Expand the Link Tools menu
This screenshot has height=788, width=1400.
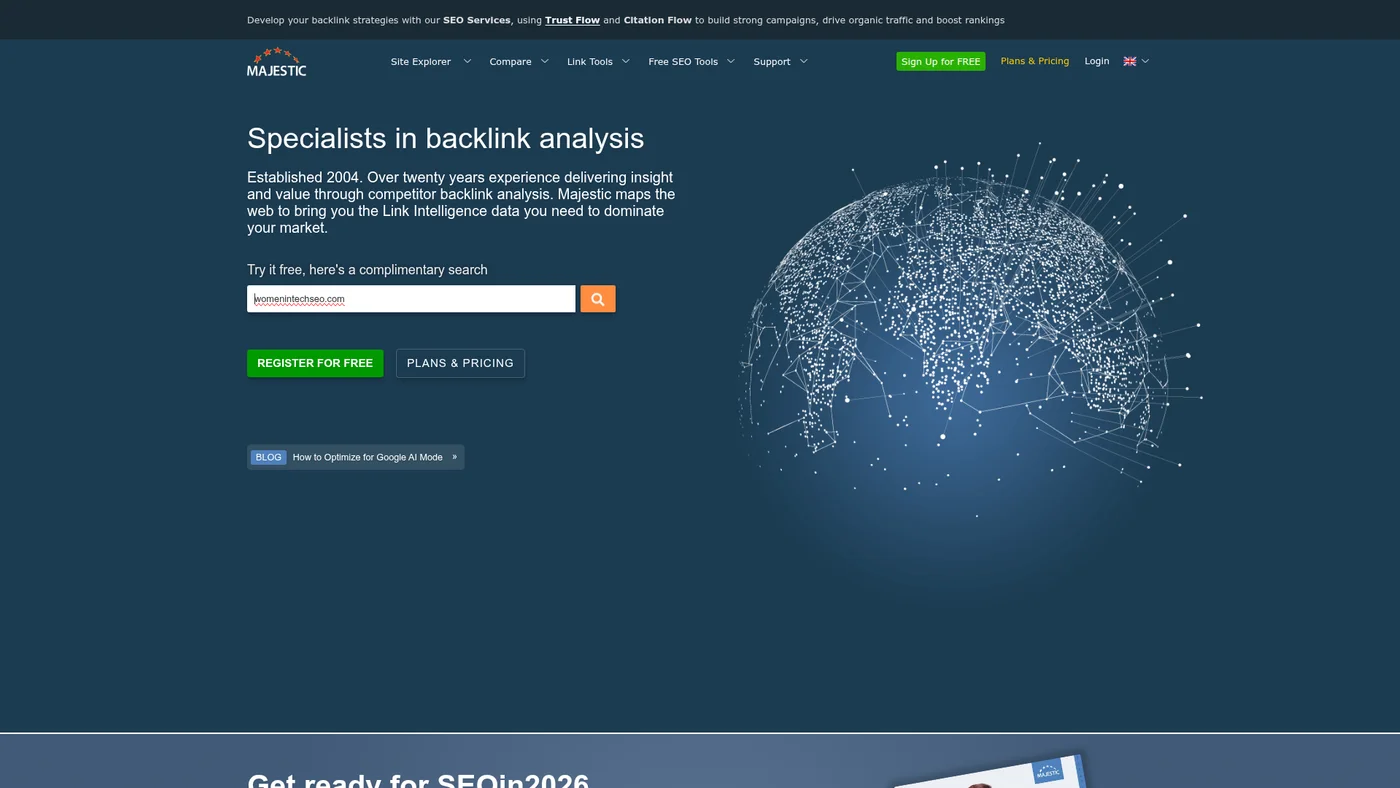pyautogui.click(x=627, y=61)
